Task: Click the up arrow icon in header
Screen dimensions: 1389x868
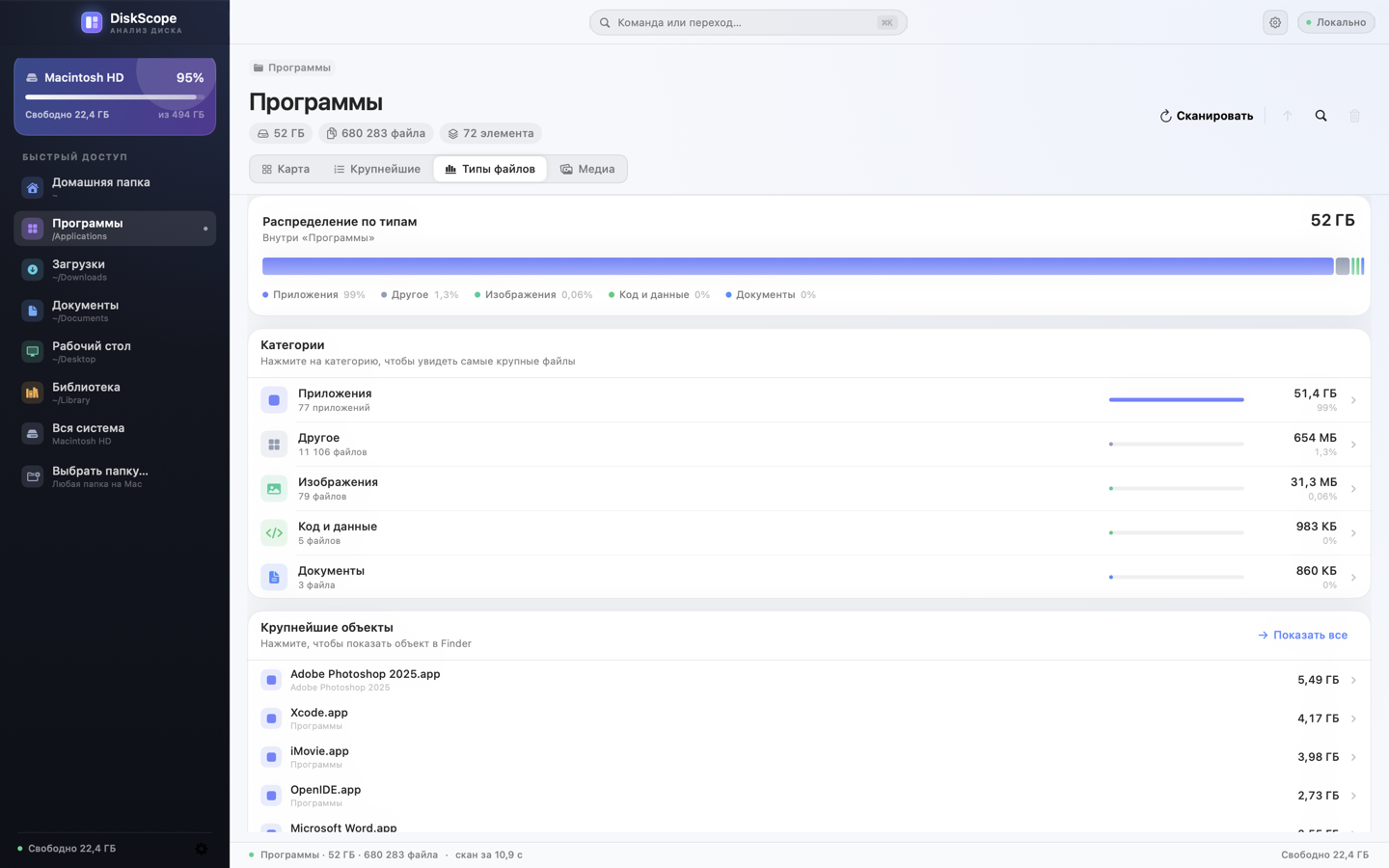Action: coord(1287,116)
